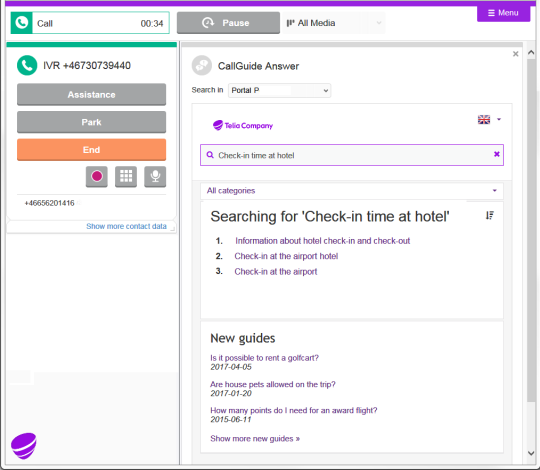This screenshot has height=470, width=540.
Task: Park the current call
Action: (91, 122)
